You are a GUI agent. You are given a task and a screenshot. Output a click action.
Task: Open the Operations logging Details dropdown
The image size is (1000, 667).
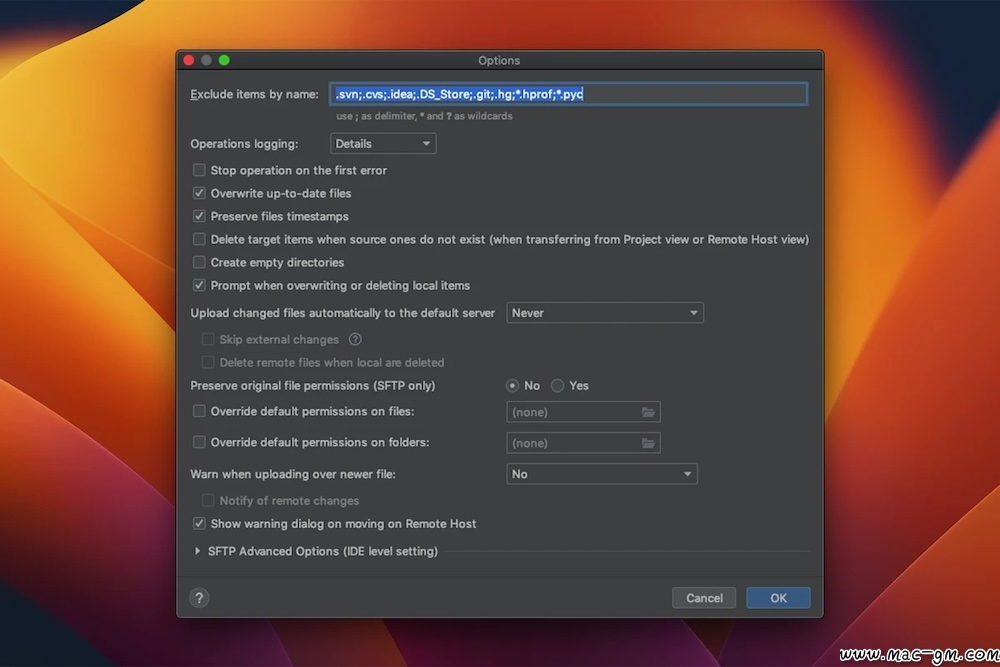383,143
